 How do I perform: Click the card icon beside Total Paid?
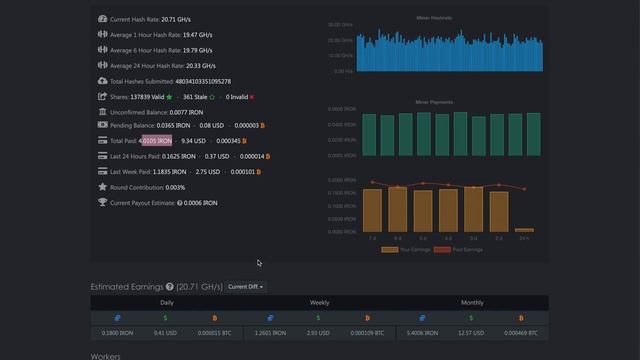click(x=102, y=140)
